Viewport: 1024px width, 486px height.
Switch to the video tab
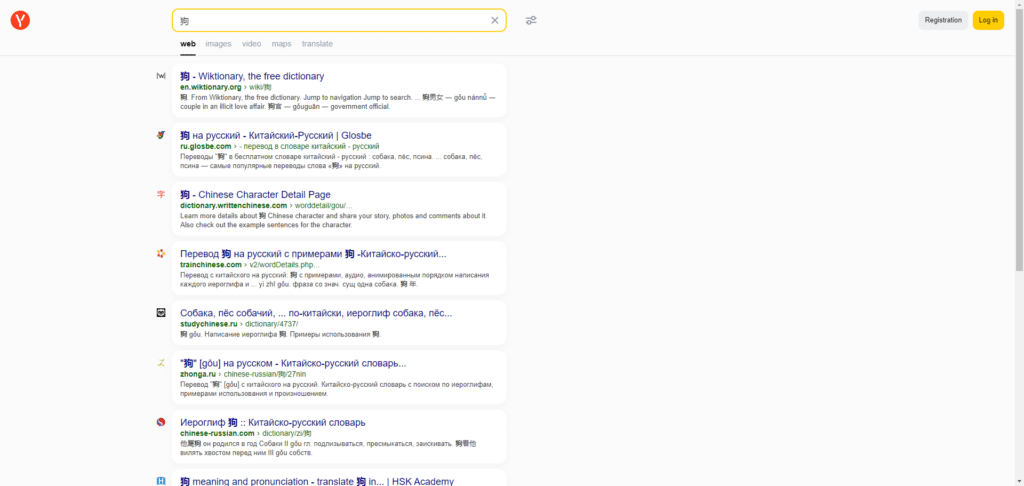point(251,44)
